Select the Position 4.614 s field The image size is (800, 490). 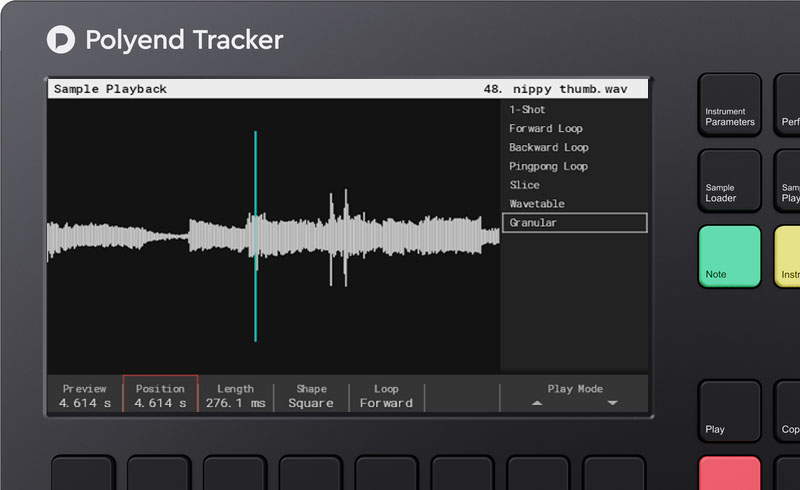160,394
